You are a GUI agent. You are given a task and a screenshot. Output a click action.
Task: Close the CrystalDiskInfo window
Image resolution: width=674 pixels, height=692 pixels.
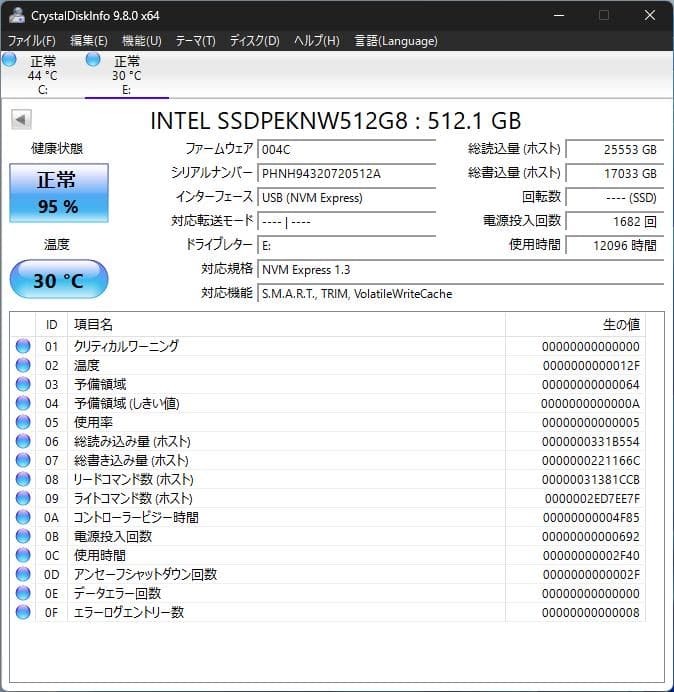650,15
